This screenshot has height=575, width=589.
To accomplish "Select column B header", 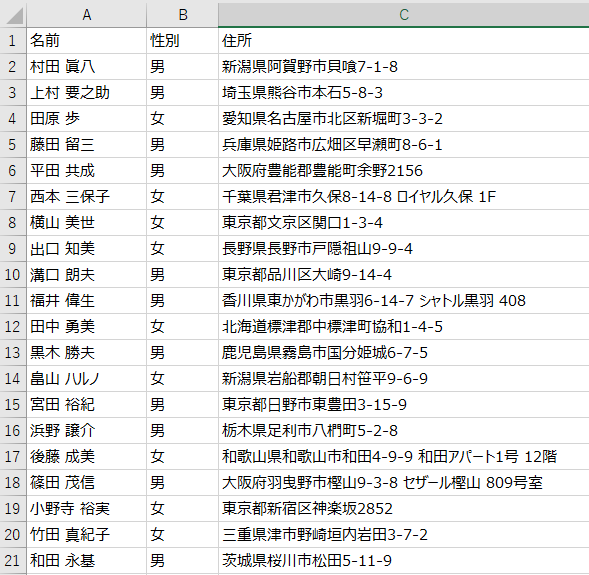I will [183, 15].
